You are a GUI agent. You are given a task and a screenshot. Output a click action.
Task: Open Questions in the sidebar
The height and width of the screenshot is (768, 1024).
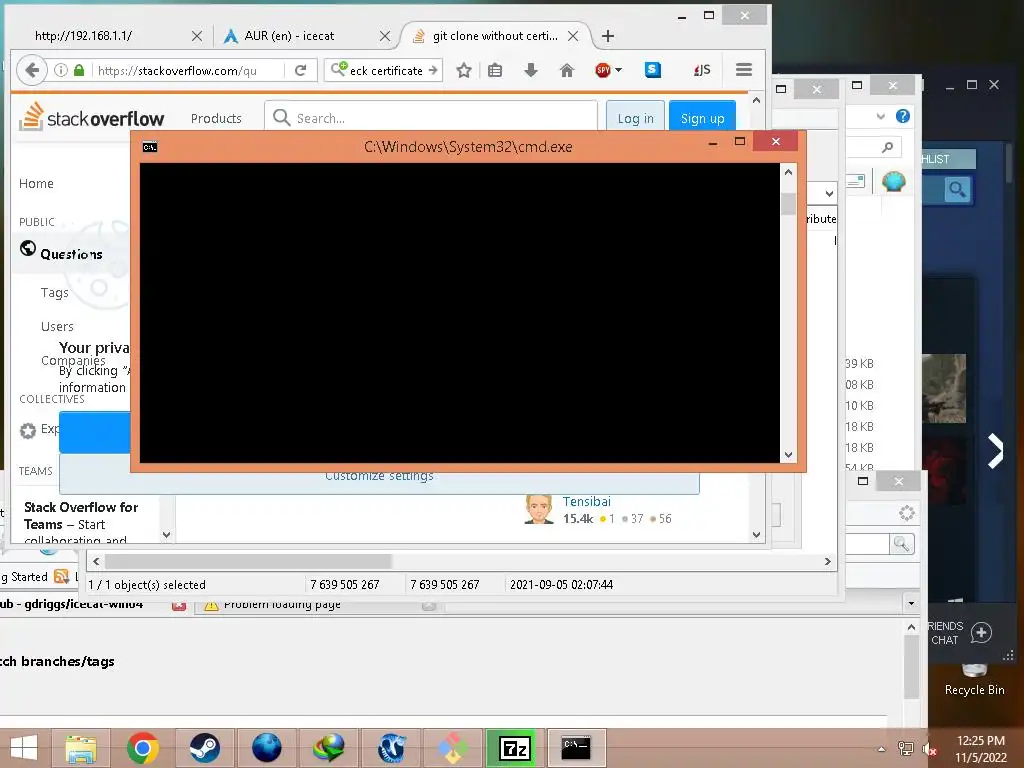click(x=71, y=254)
